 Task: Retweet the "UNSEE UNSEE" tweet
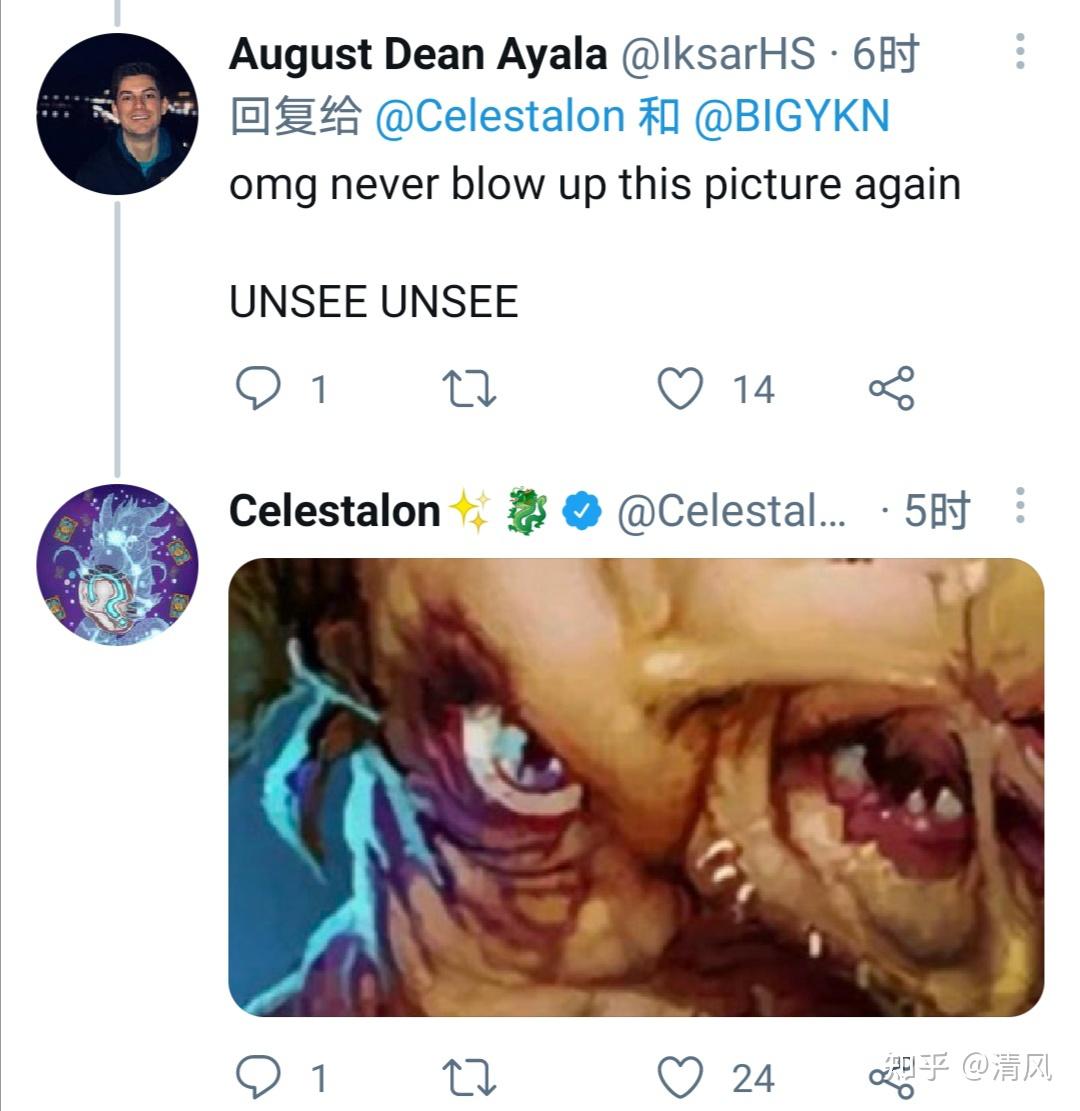(x=469, y=388)
